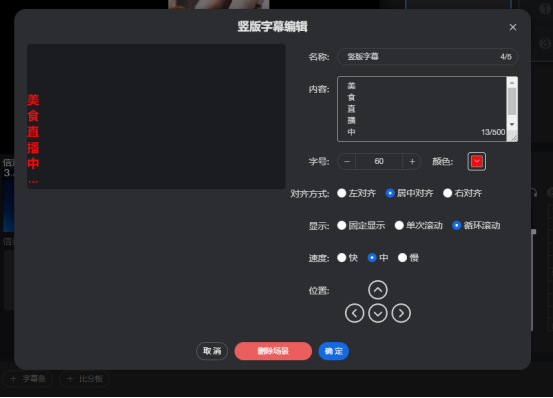Decrease font size with minus button

[x=347, y=161]
